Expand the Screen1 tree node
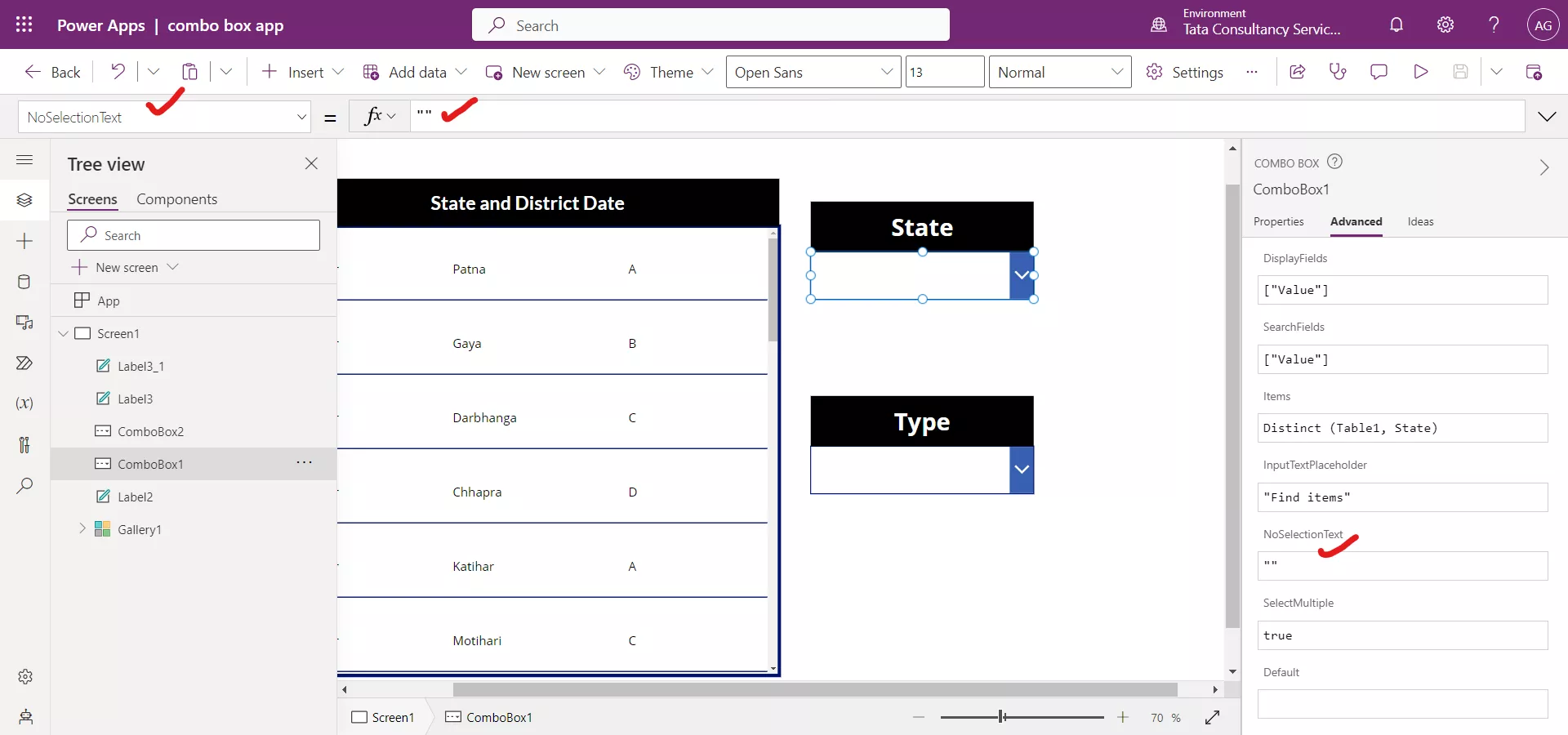The image size is (1568, 735). coord(64,333)
